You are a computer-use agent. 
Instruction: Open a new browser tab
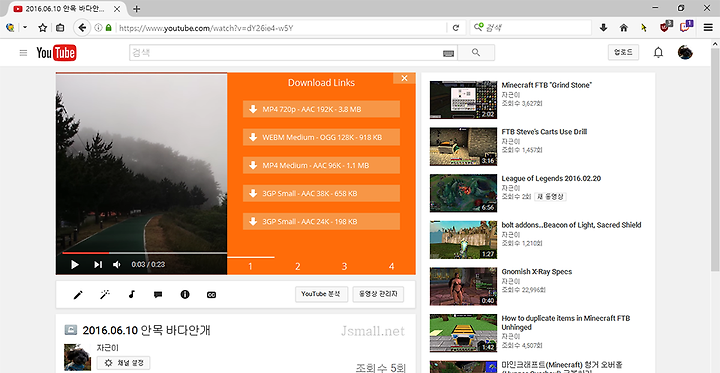136,9
